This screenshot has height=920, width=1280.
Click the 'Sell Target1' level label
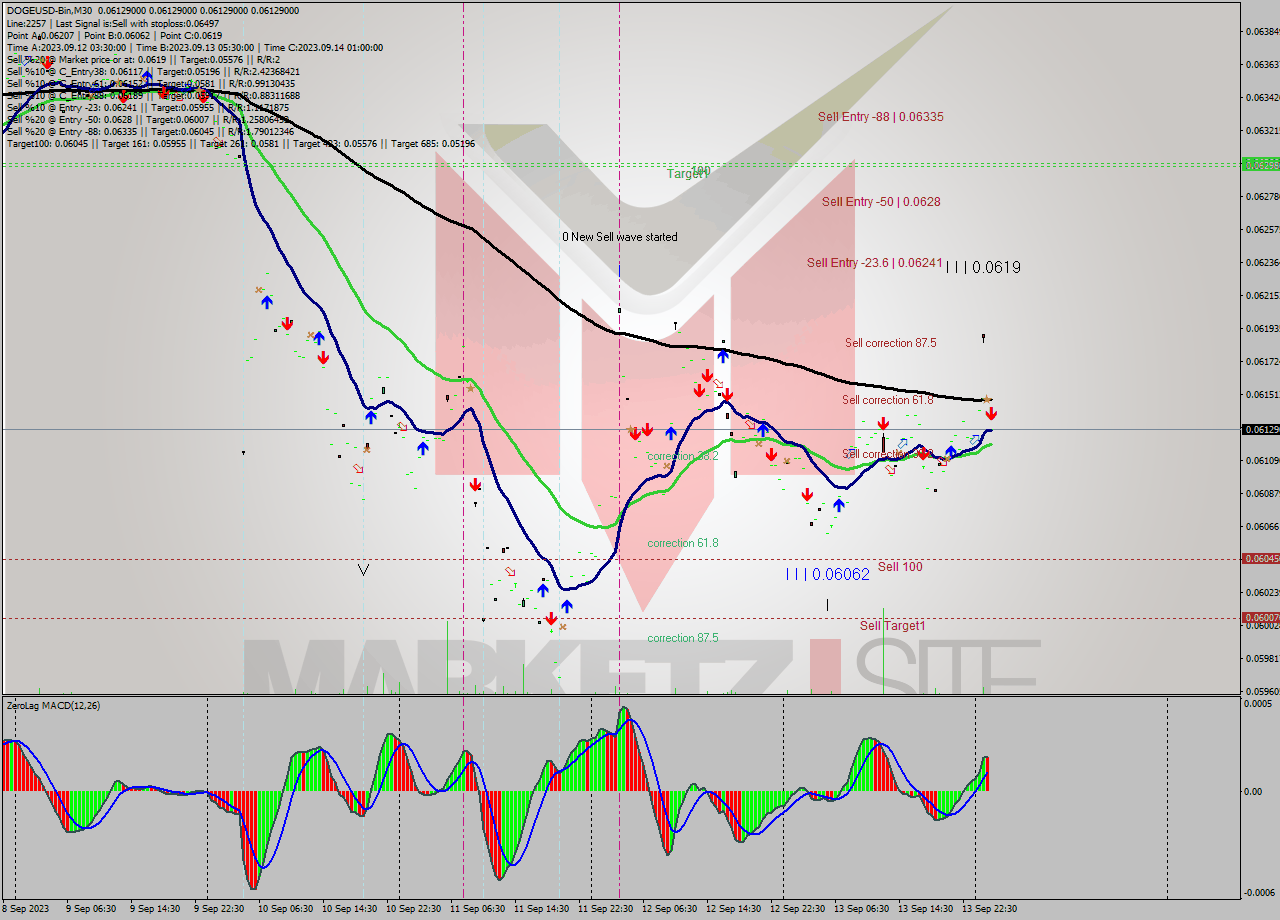point(893,626)
